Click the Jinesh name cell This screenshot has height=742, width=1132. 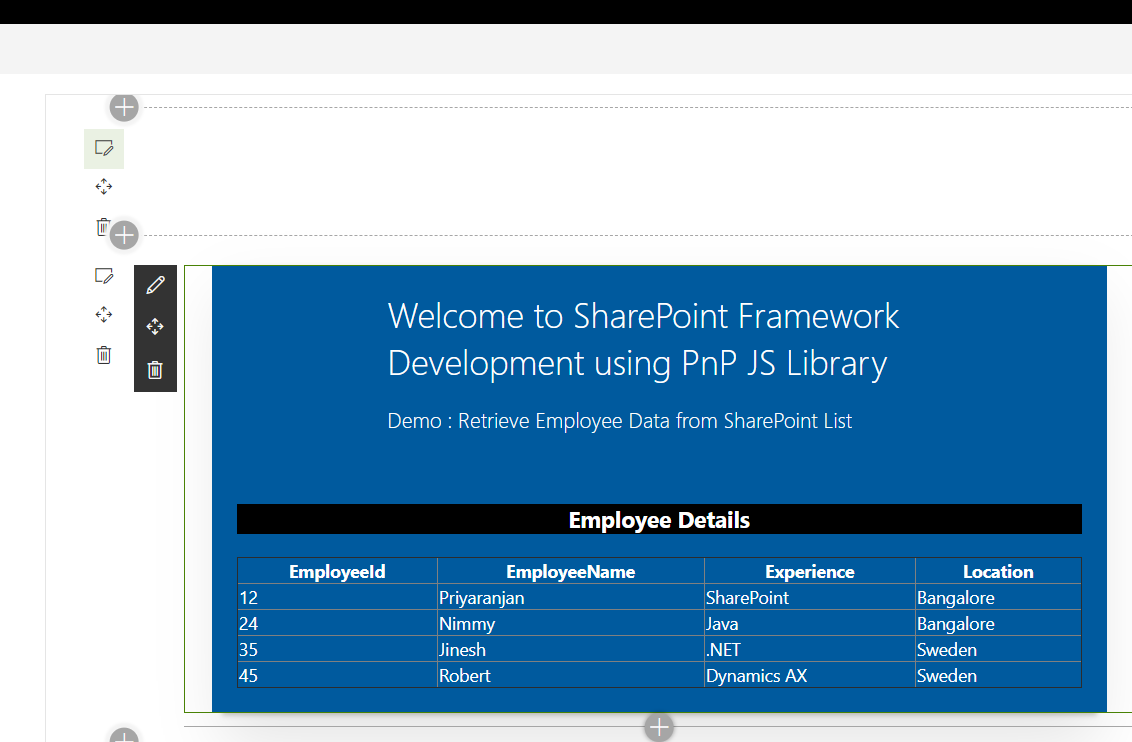[x=570, y=650]
